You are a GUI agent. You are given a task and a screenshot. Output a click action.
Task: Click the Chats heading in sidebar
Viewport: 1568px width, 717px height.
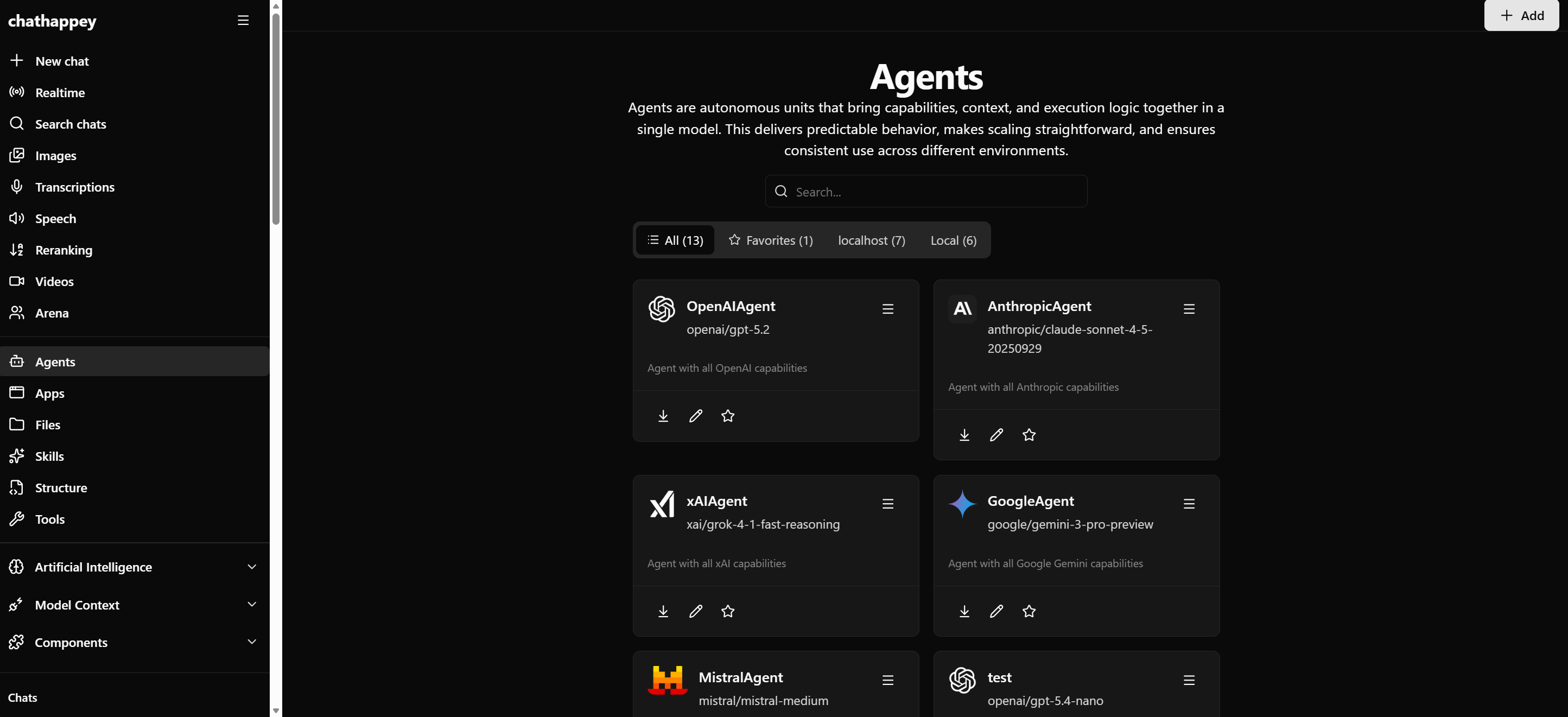pyautogui.click(x=22, y=697)
